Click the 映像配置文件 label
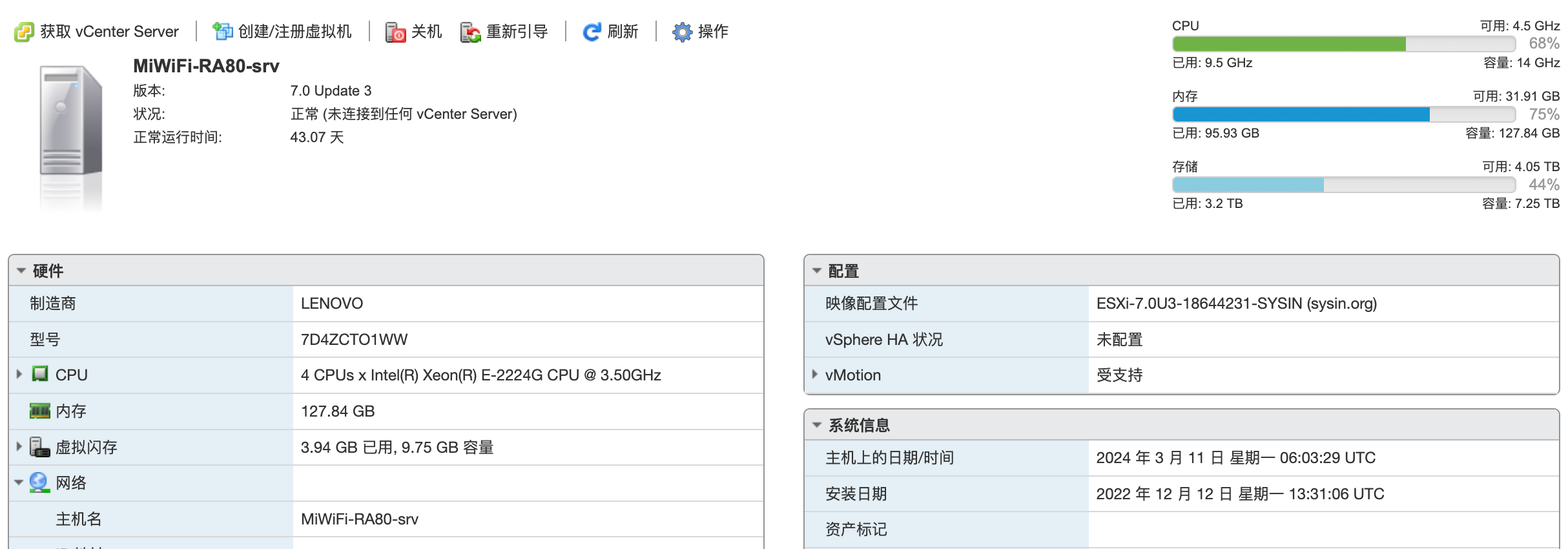The image size is (1568, 549). click(871, 304)
